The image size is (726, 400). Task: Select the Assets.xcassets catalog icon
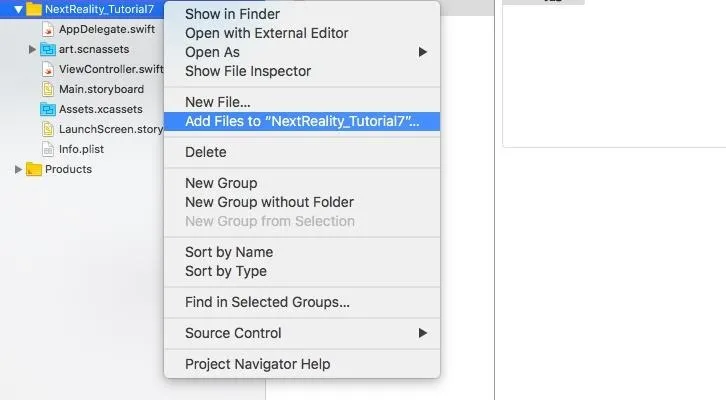(x=48, y=109)
